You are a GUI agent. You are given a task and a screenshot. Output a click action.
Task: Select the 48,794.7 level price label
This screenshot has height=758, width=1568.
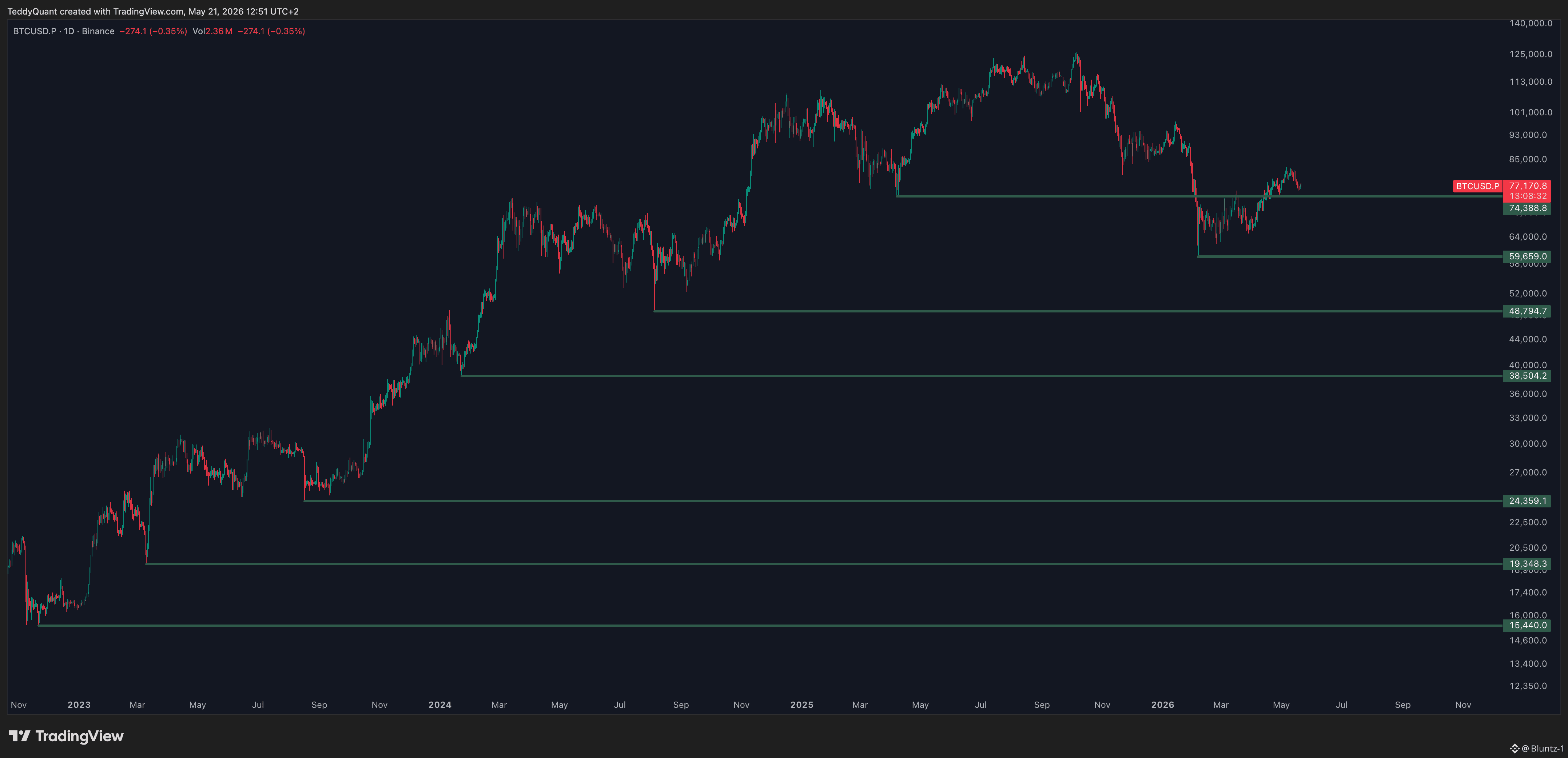pos(1527,311)
